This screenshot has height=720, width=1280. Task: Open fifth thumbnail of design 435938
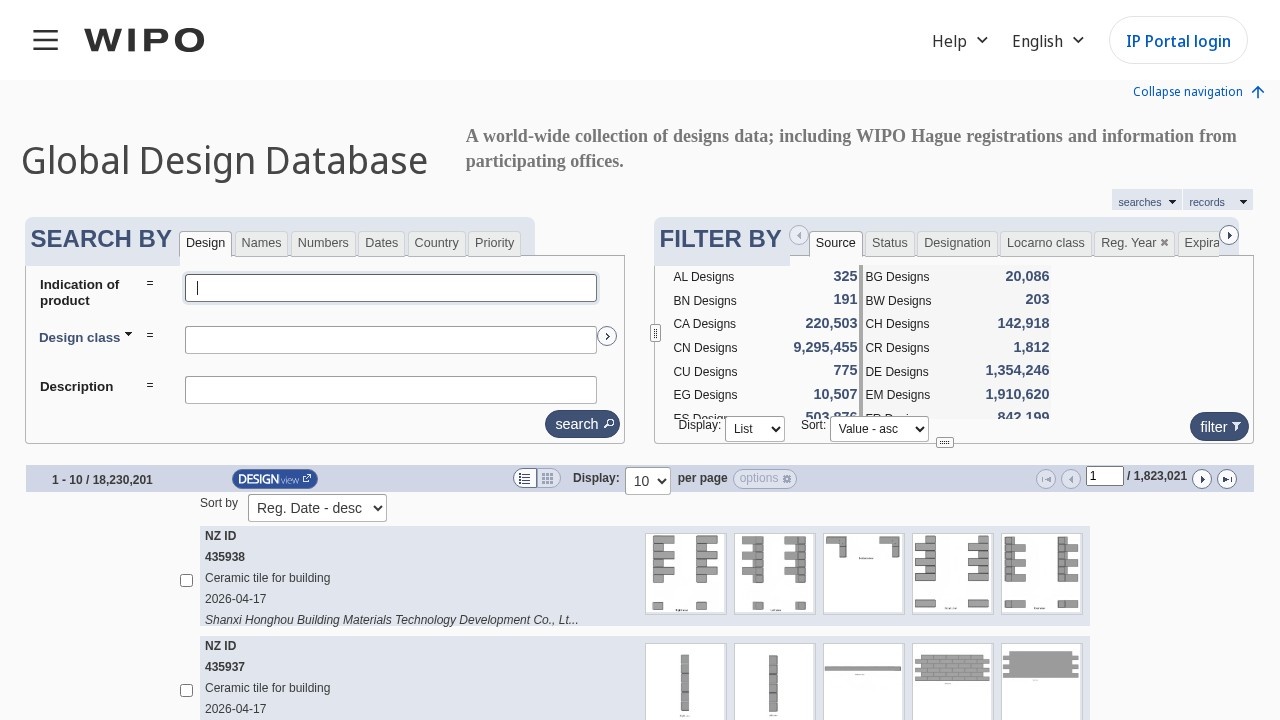(x=1041, y=573)
